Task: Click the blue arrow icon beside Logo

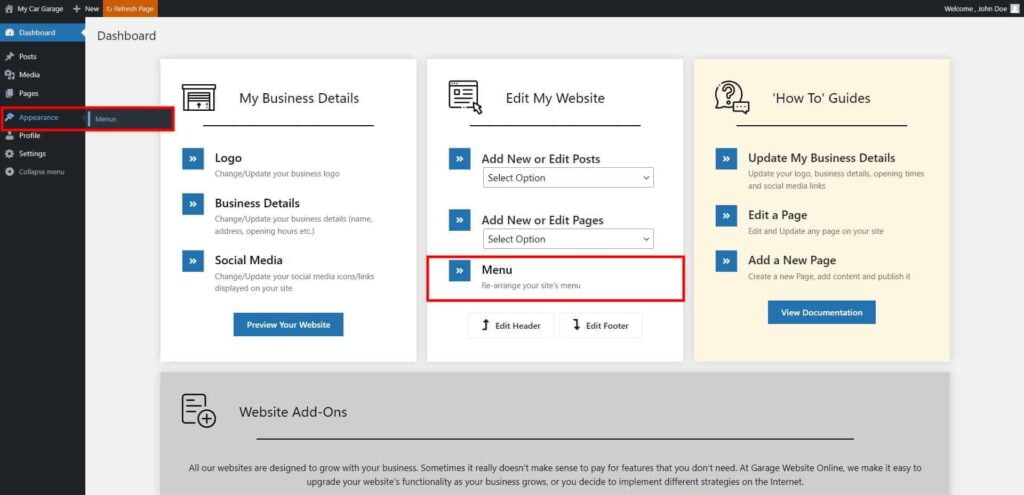Action: (193, 159)
